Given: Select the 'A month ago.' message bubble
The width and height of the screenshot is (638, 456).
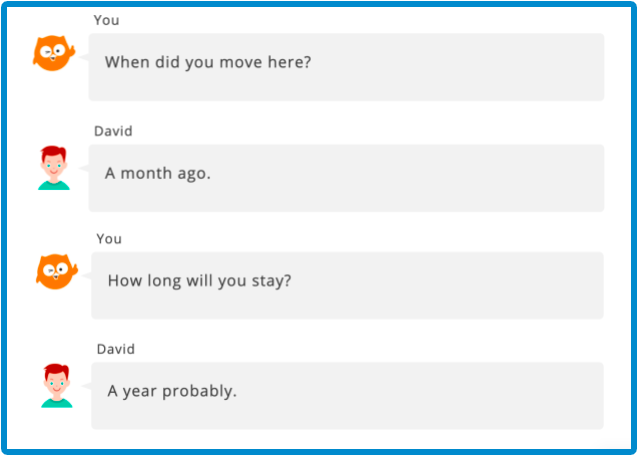Looking at the screenshot, I should pos(346,178).
